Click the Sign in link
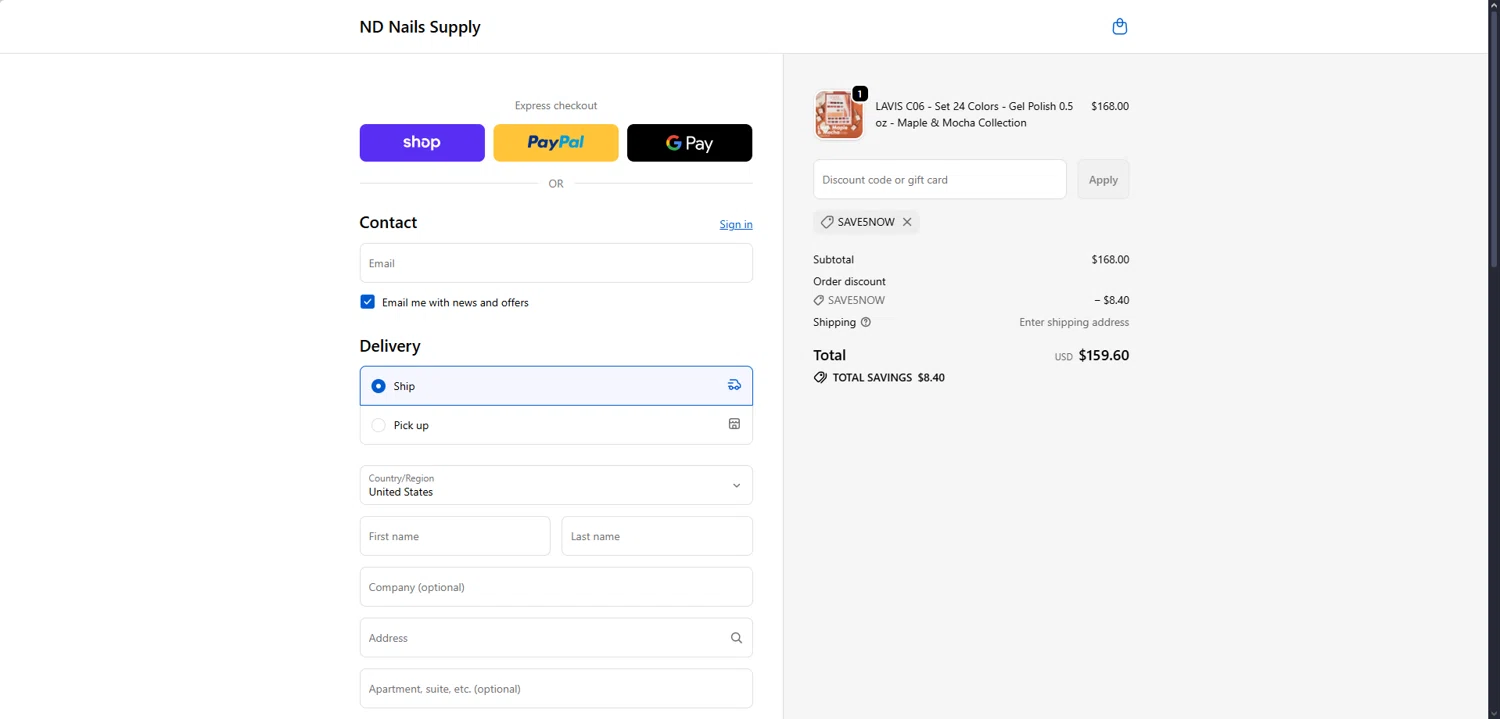The width and height of the screenshot is (1500, 719). (736, 224)
